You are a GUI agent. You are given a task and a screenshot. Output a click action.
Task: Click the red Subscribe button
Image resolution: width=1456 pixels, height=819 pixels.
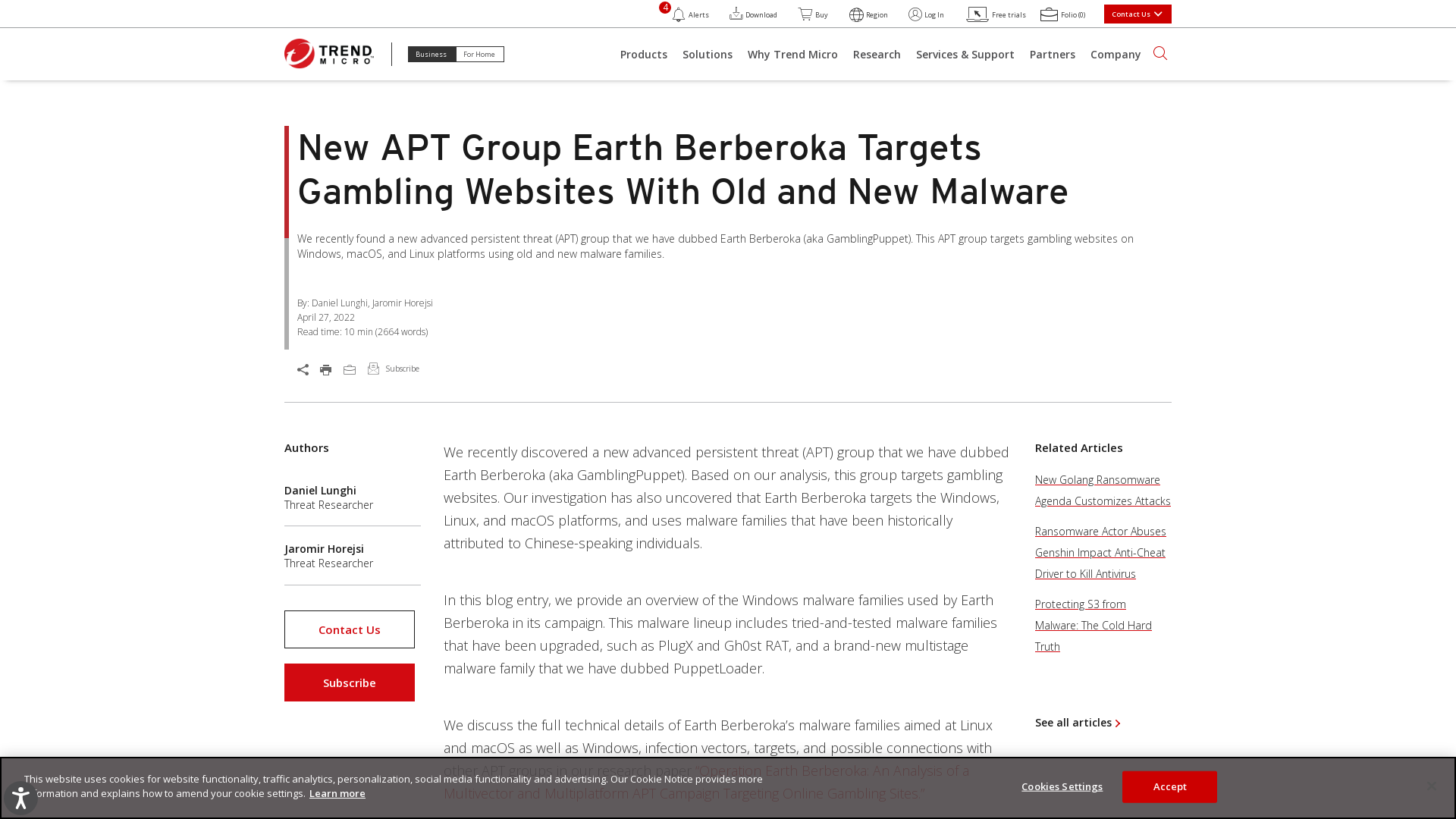[350, 682]
